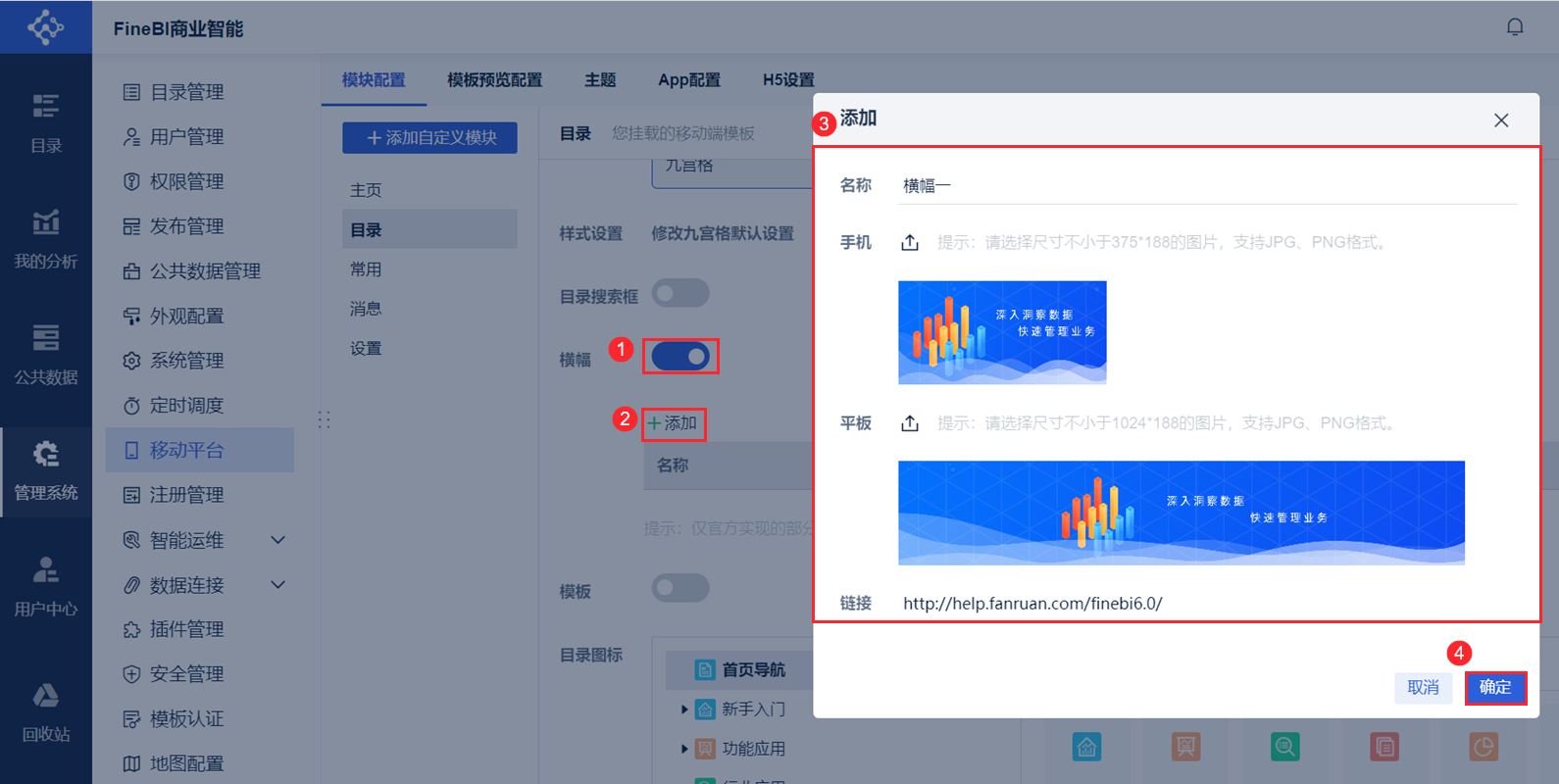
Task: Click the orange pie chart icon thumbnail
Action: (x=1484, y=748)
